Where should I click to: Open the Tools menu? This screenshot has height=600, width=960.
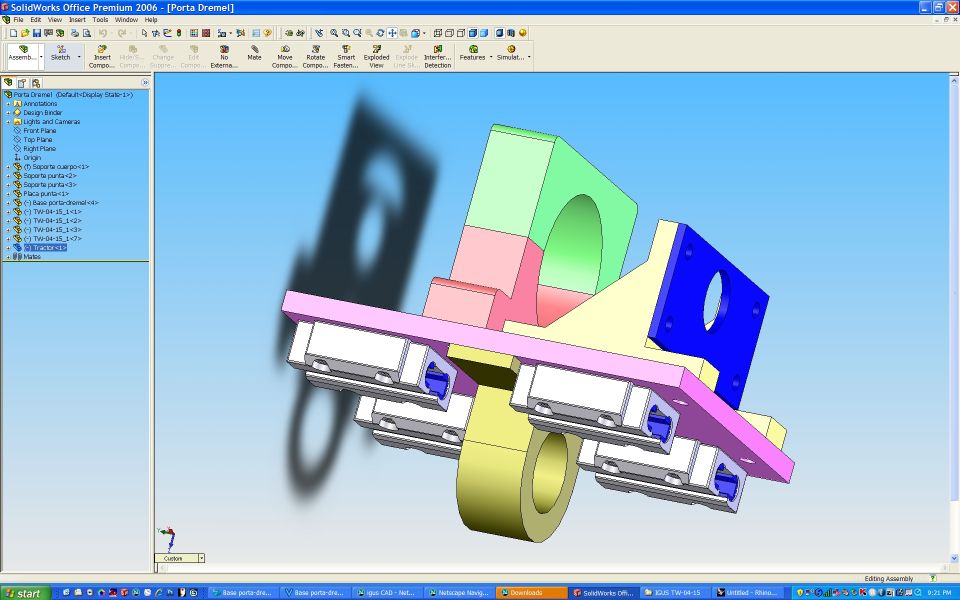100,19
